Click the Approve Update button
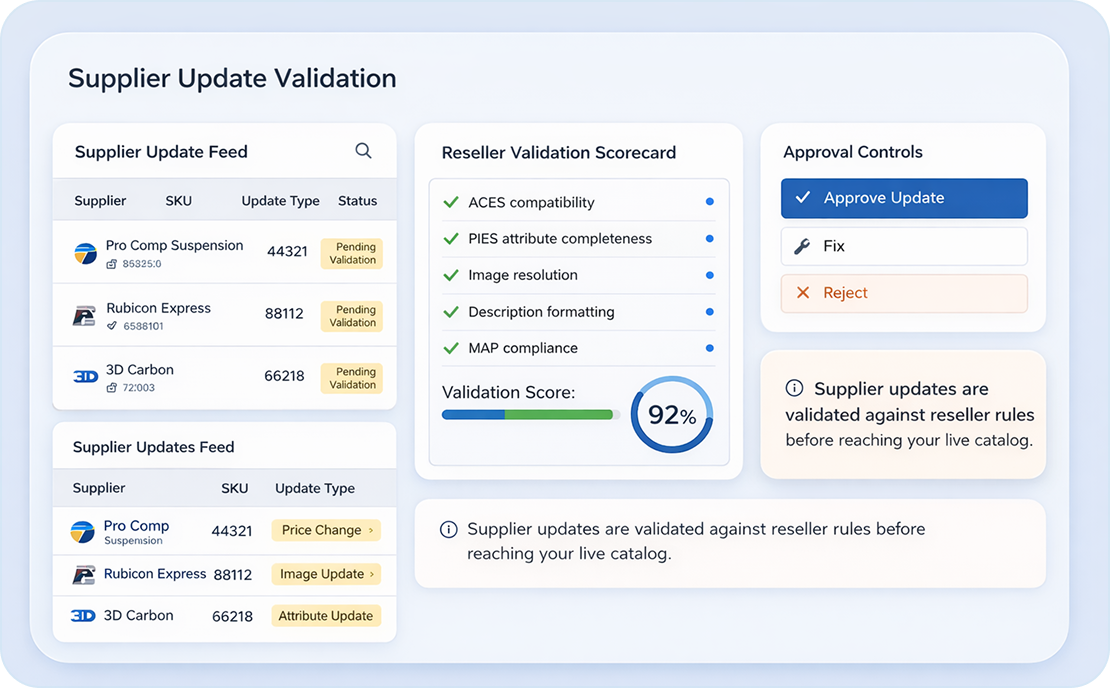The image size is (1110, 688). [903, 198]
